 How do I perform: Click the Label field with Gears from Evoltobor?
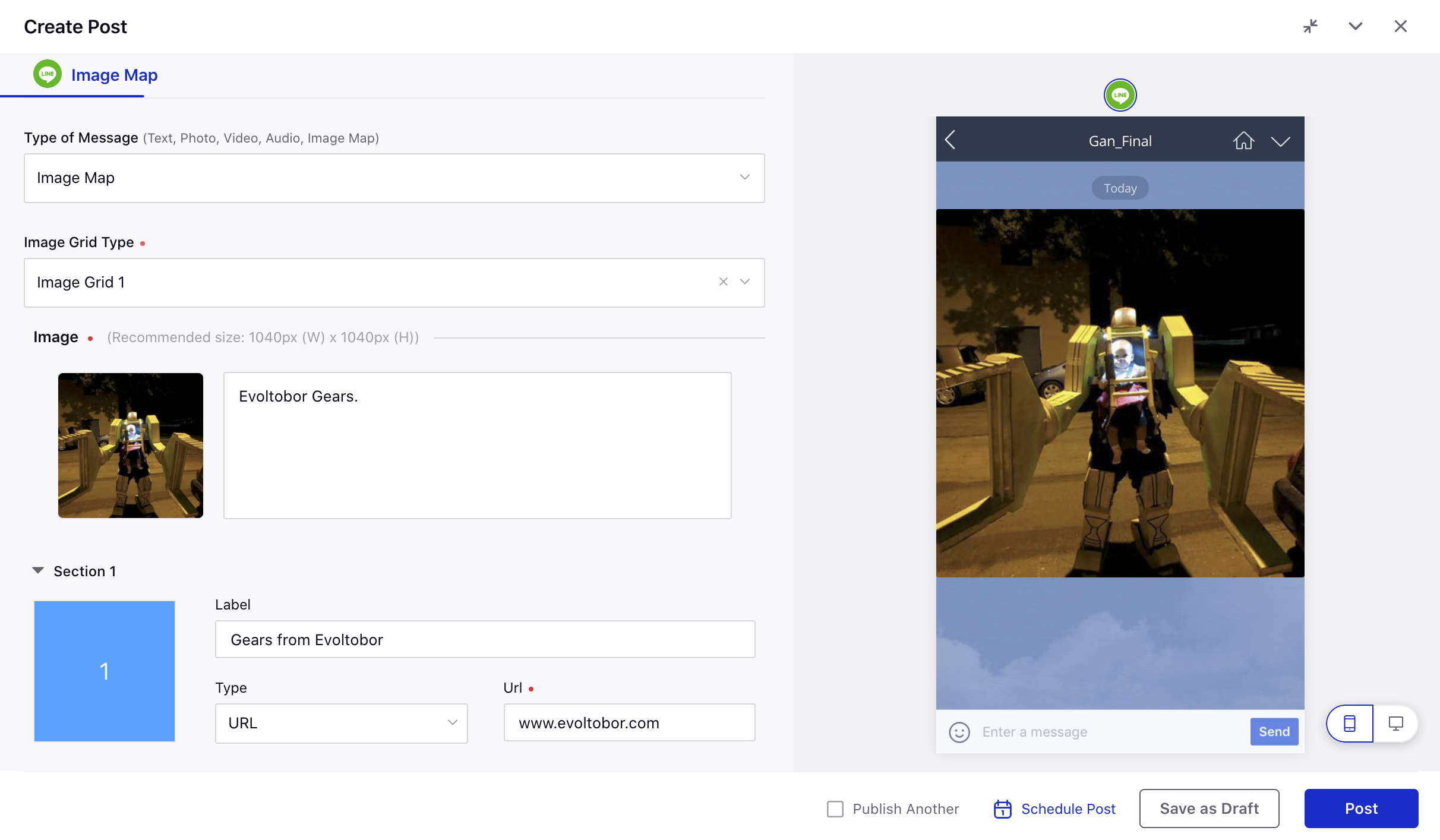click(485, 639)
